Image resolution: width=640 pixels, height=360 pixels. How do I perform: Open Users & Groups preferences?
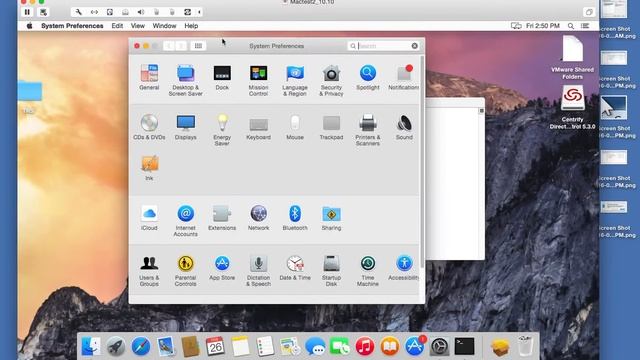click(x=149, y=270)
